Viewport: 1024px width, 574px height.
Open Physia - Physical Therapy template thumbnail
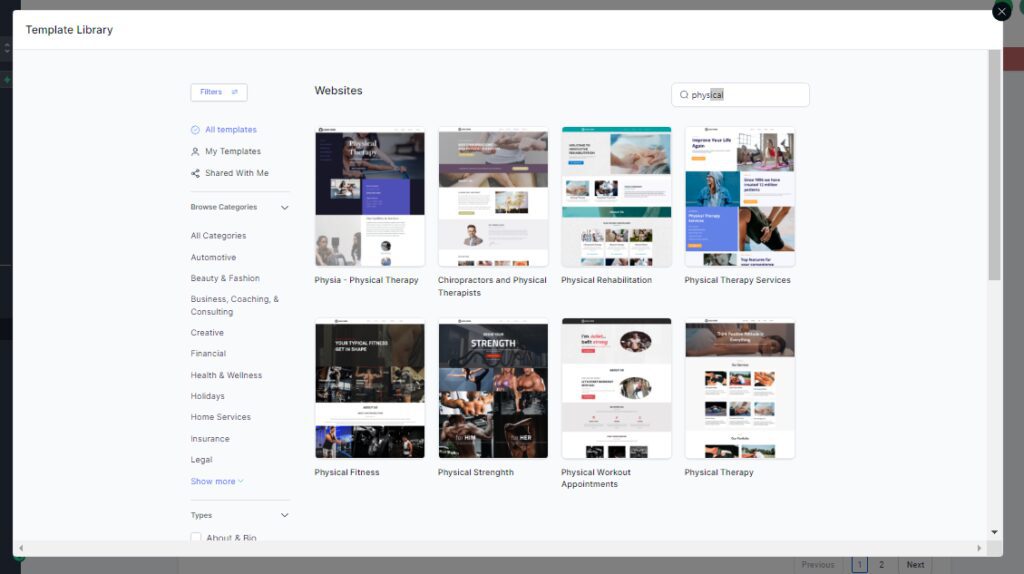[369, 197]
